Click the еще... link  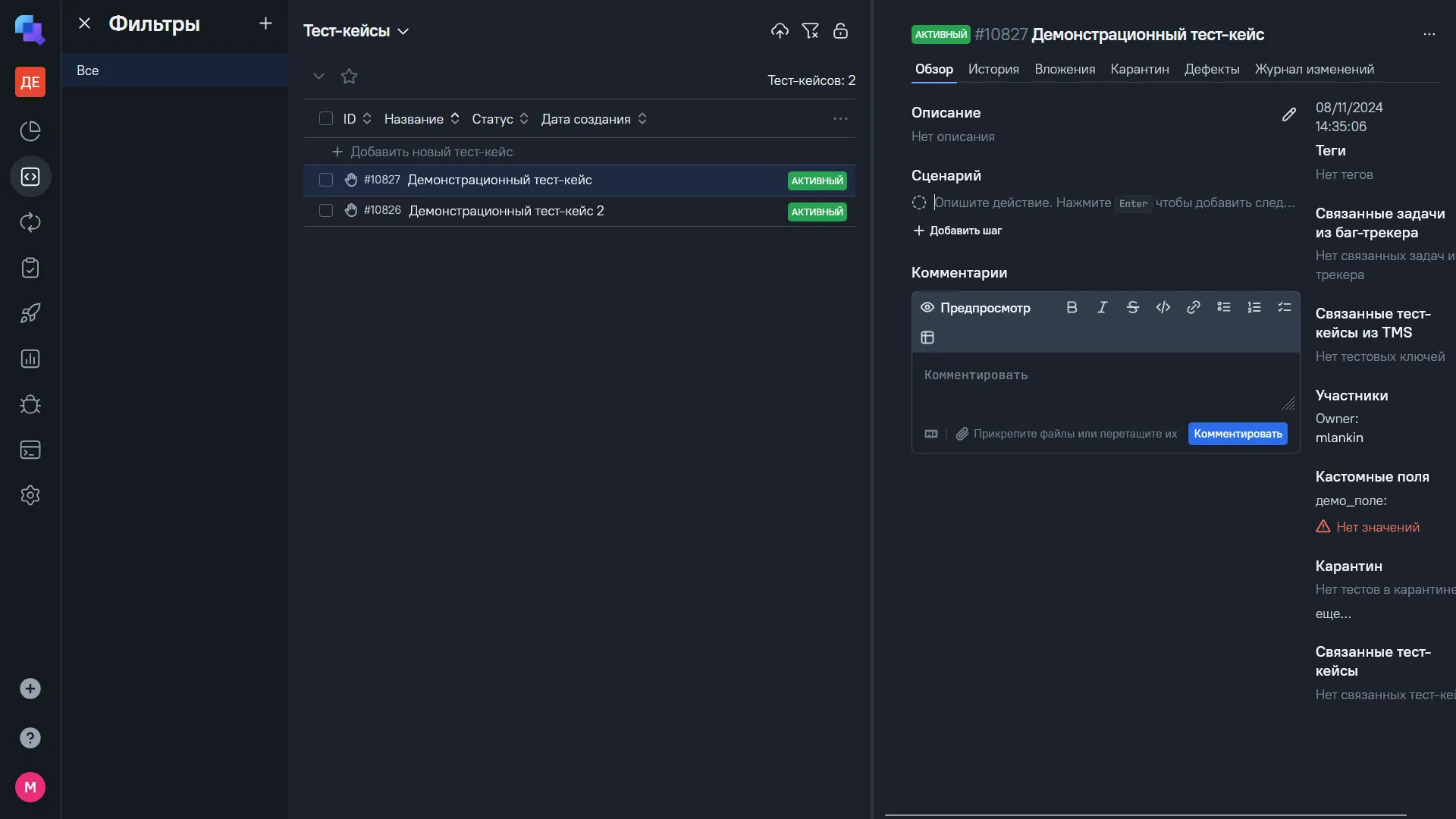click(1333, 613)
